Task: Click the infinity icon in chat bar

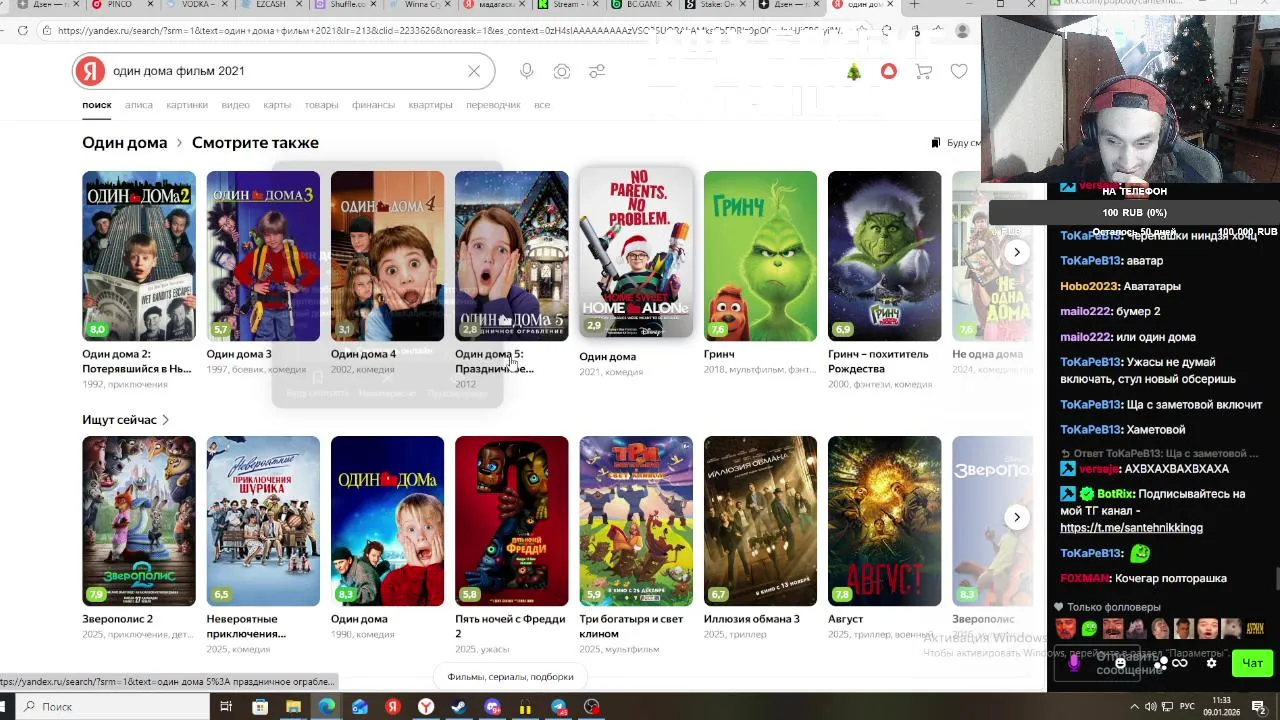Action: click(x=1180, y=663)
